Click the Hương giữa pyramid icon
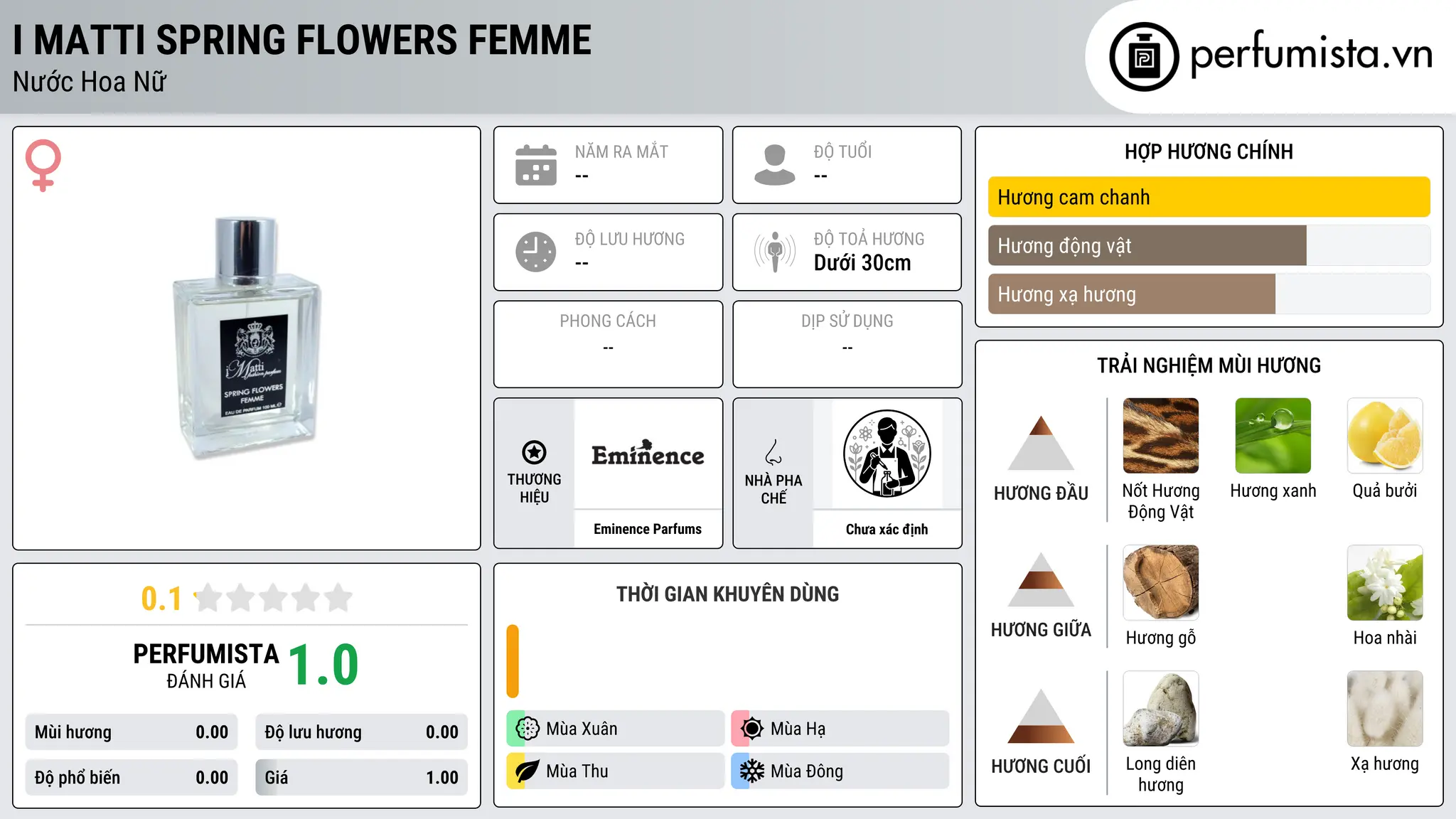The width and height of the screenshot is (1456, 819). (x=1041, y=579)
